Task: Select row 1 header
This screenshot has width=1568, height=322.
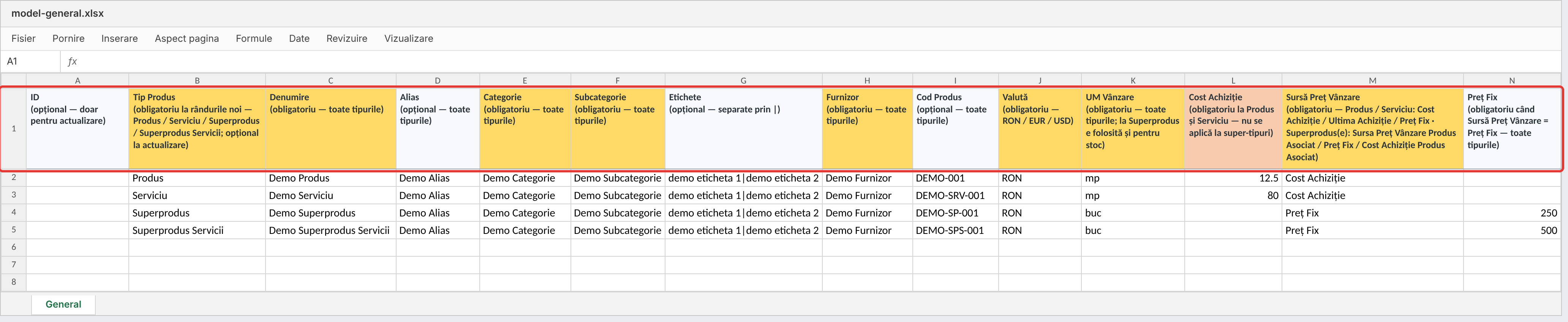Action: (13, 128)
